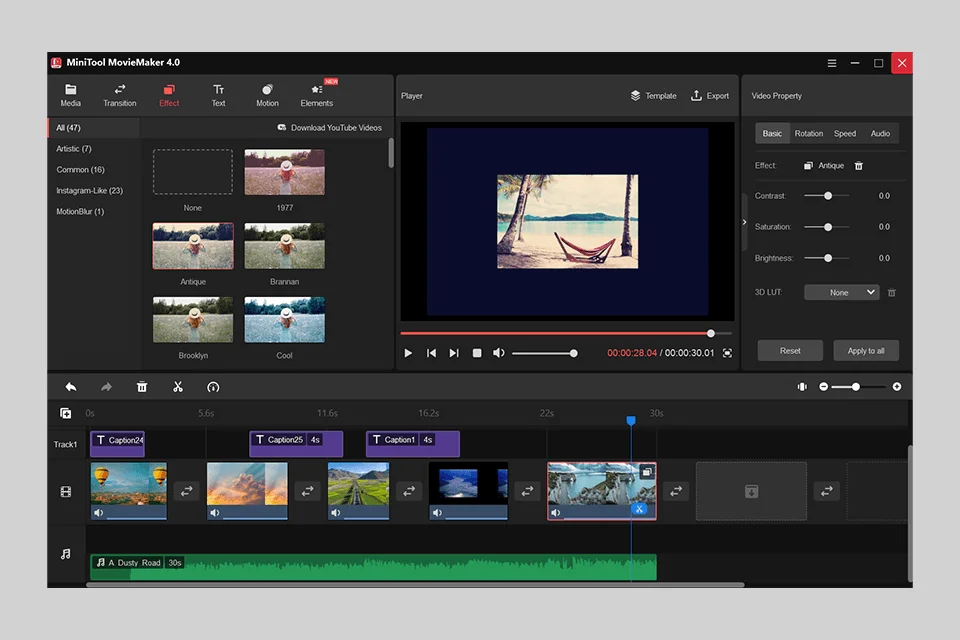The height and width of the screenshot is (640, 960).
Task: Add a new timeline track
Action: click(x=66, y=413)
